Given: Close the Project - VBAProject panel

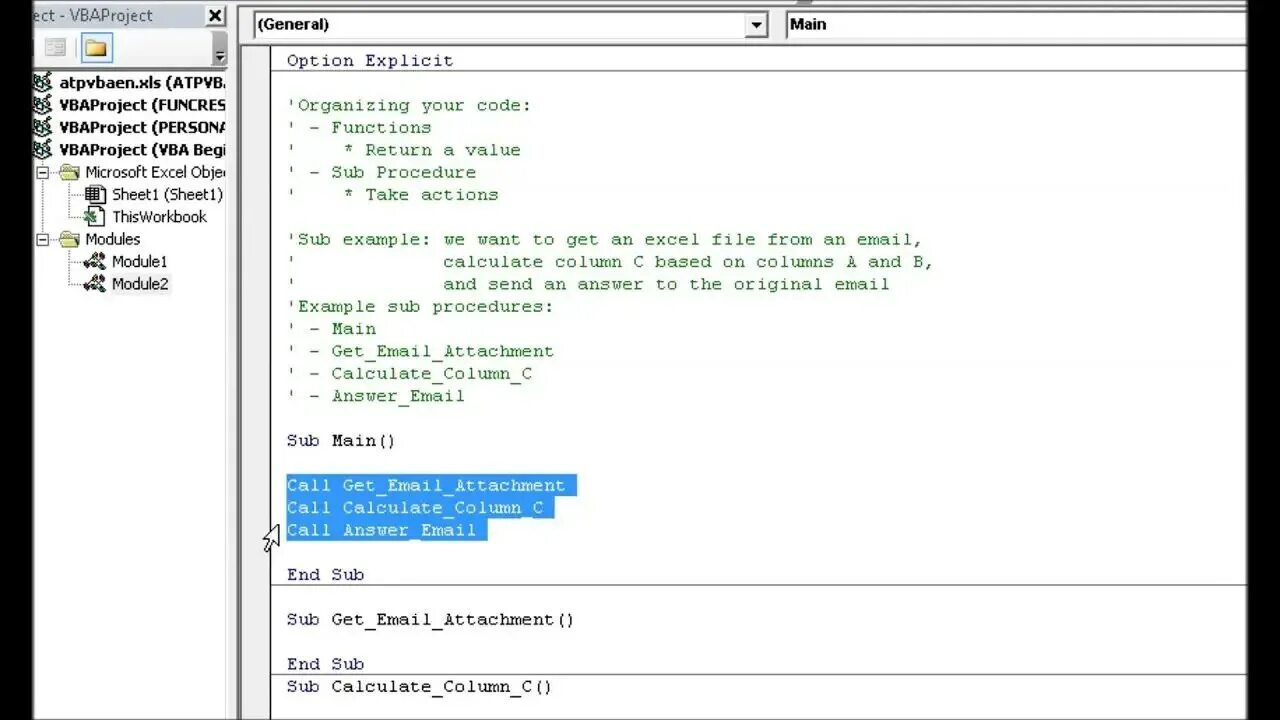Looking at the screenshot, I should pos(216,15).
